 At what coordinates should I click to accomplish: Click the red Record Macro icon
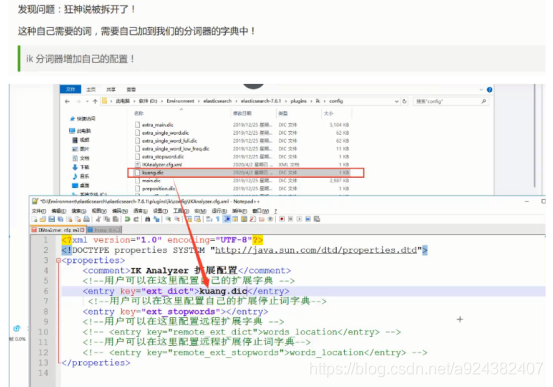pyautogui.click(x=282, y=219)
